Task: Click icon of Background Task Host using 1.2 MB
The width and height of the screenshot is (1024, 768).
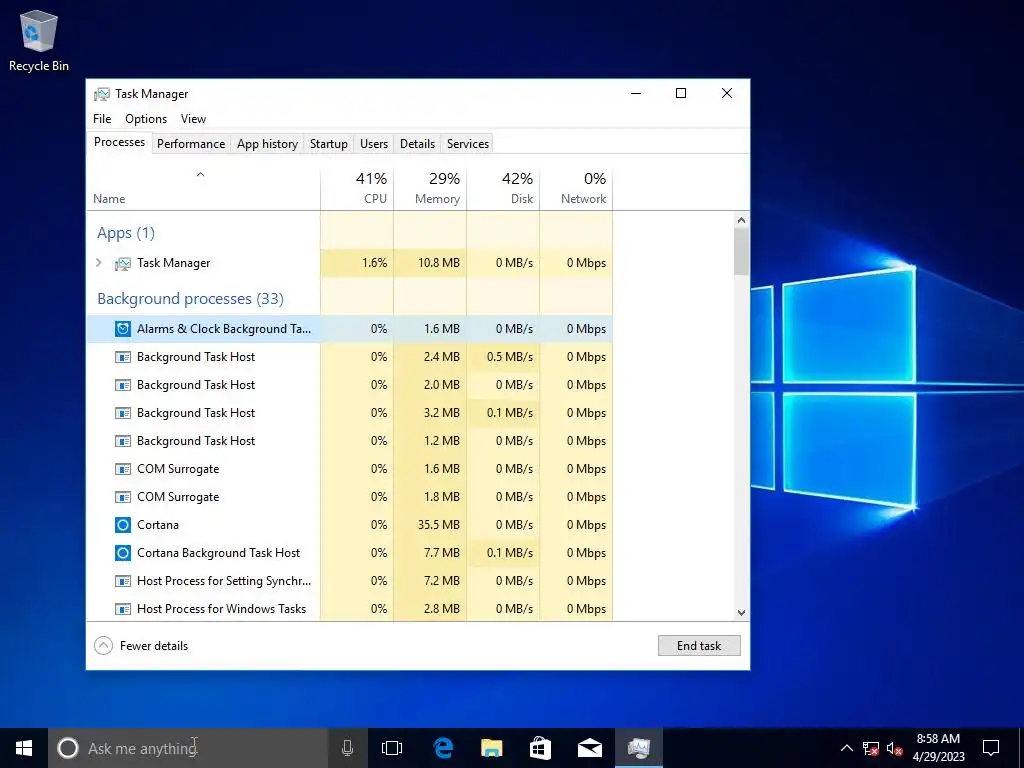Action: (x=122, y=441)
